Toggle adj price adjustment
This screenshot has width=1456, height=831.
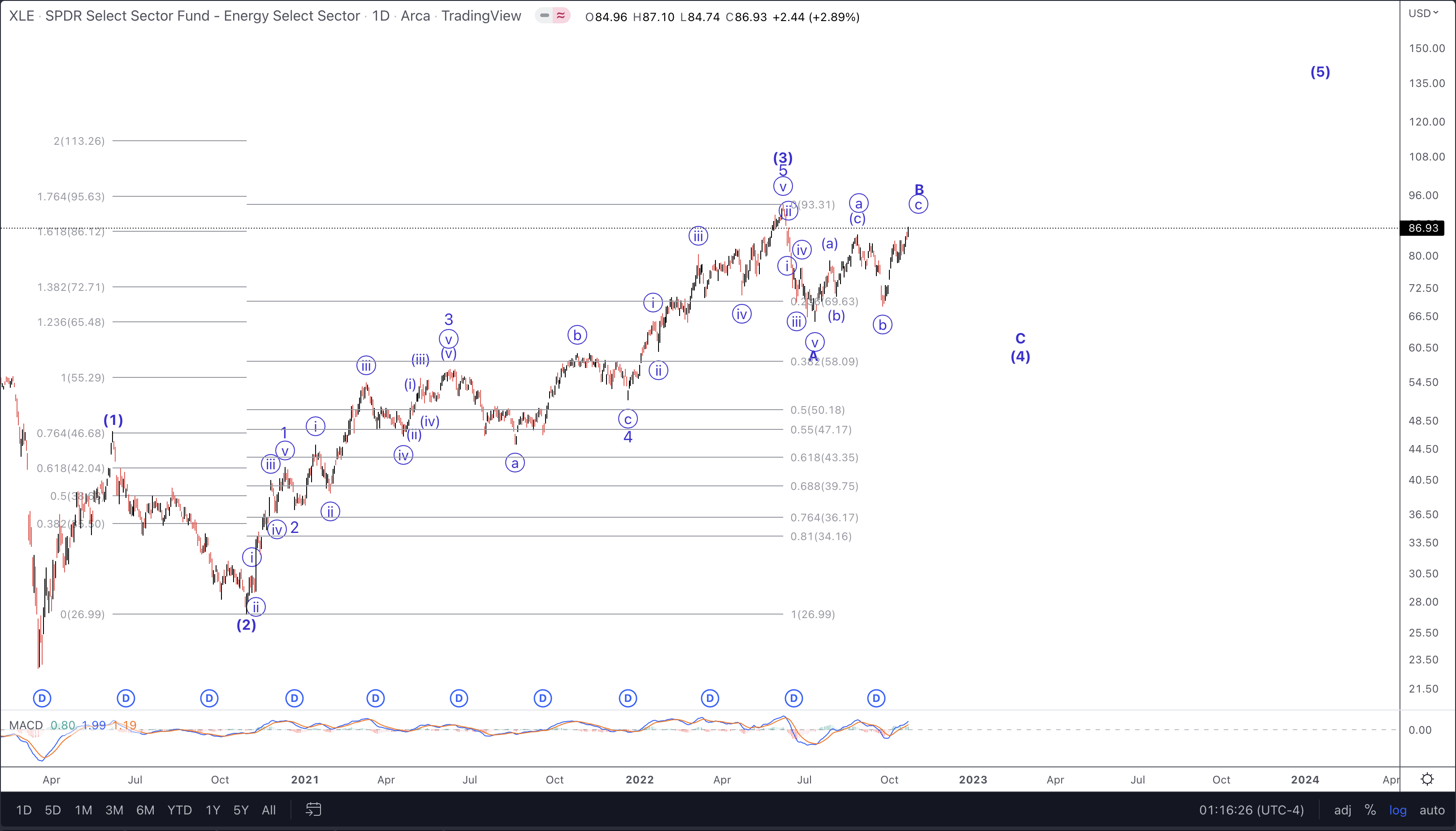click(x=1343, y=810)
